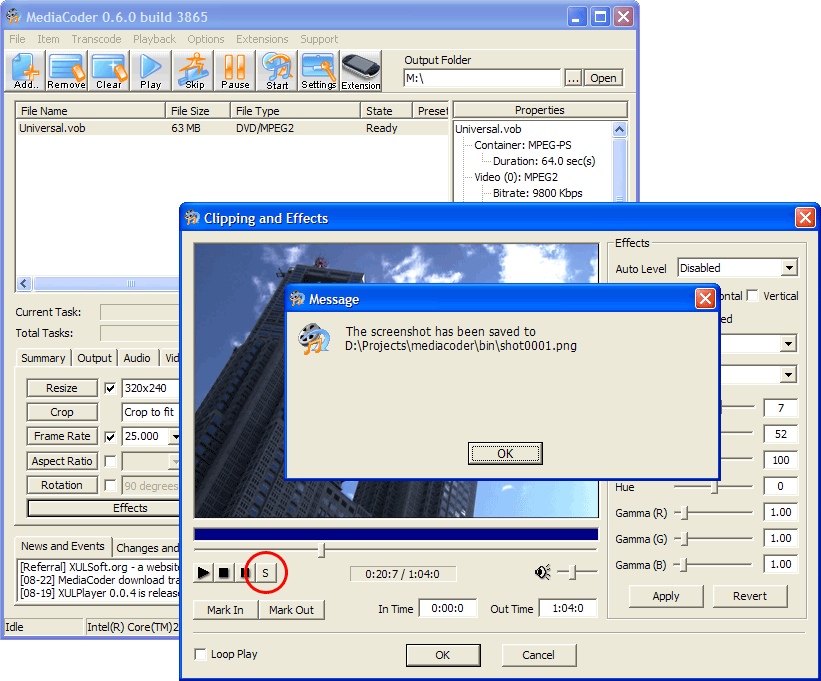821x681 pixels.
Task: Switch to the Audio tab
Action: (x=137, y=358)
